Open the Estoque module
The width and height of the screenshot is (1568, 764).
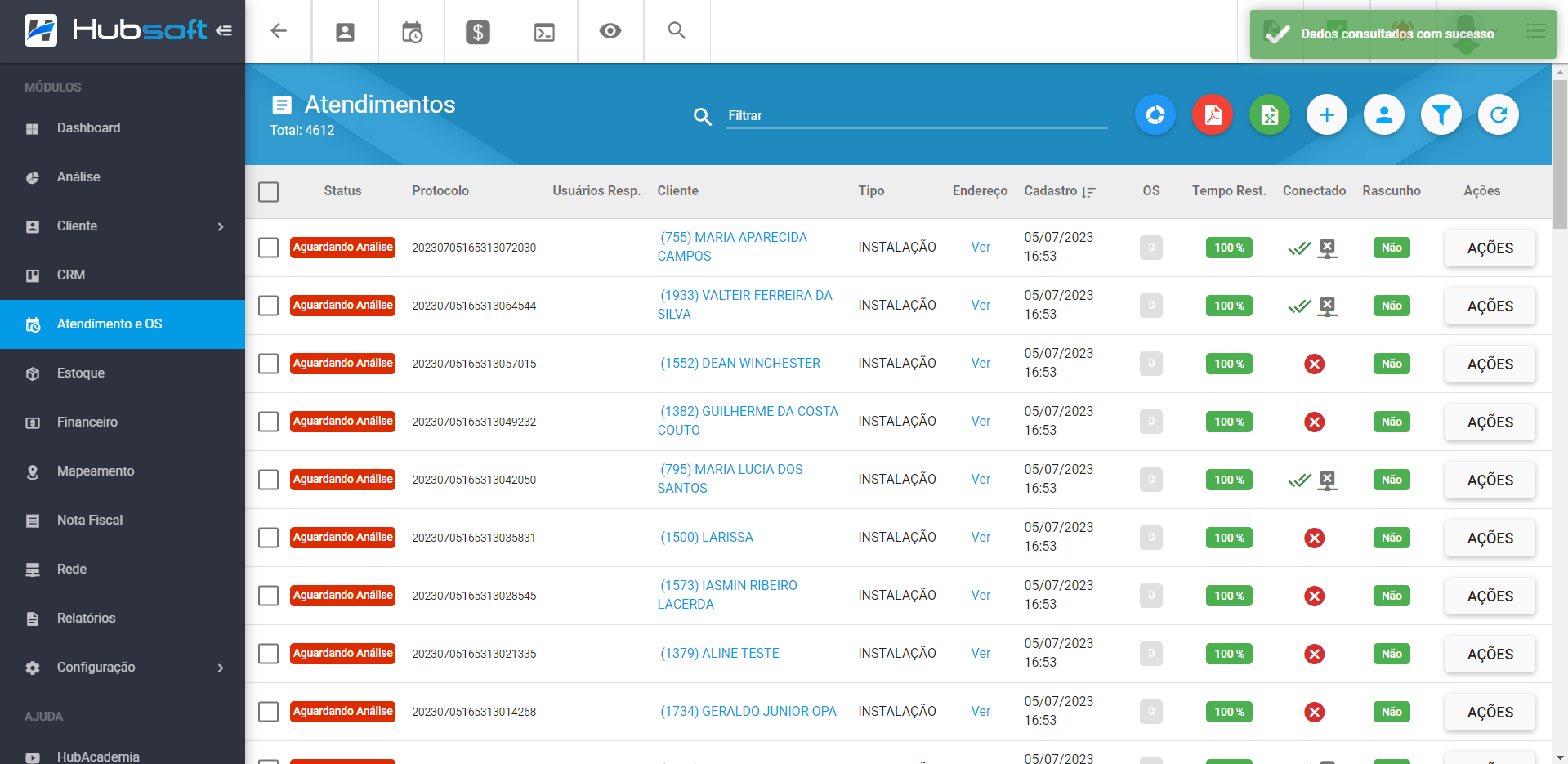point(123,373)
